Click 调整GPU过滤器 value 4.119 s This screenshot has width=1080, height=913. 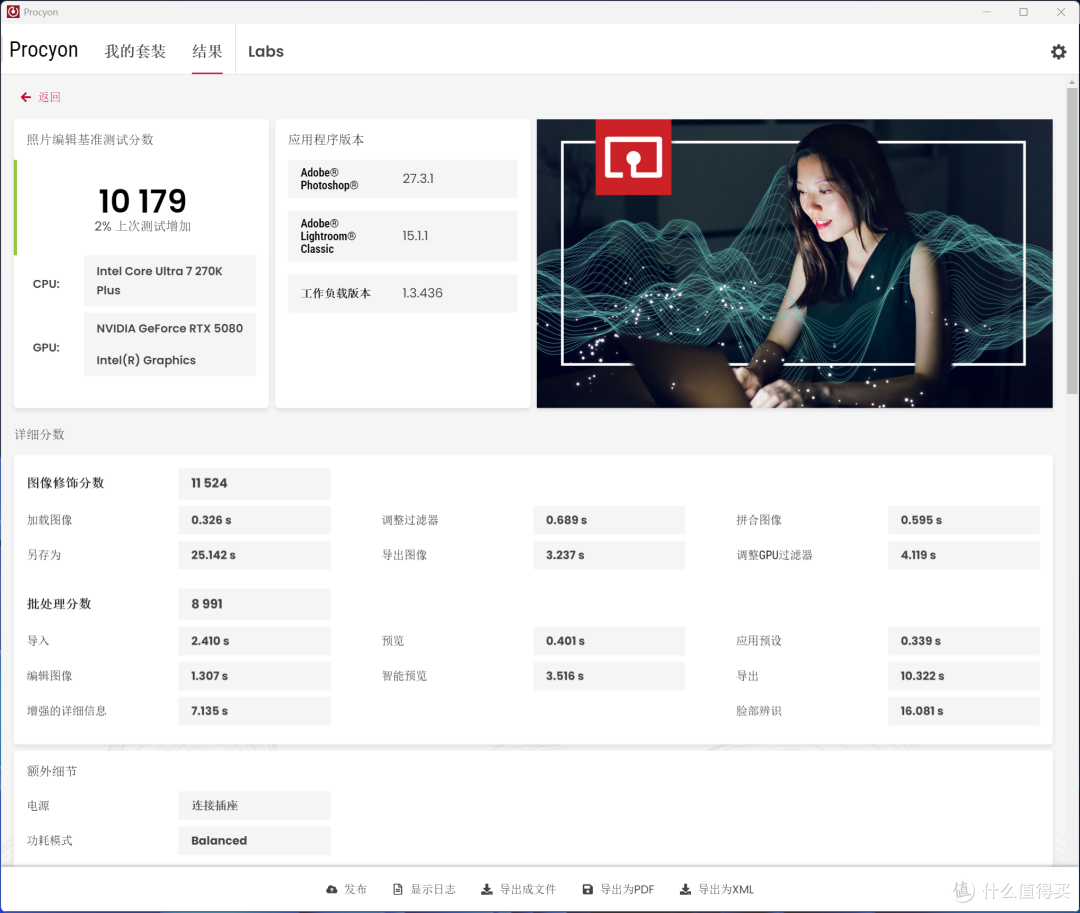point(964,555)
